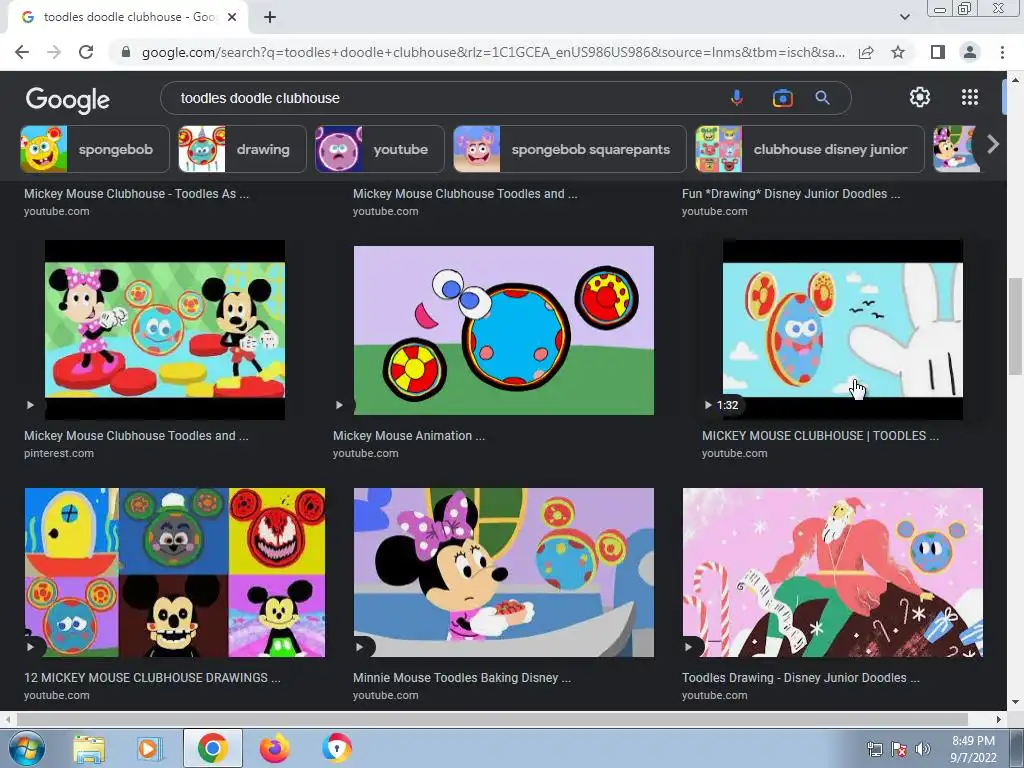Click the vertical scrollbar down arrow
The height and width of the screenshot is (768, 1024).
(x=1015, y=702)
